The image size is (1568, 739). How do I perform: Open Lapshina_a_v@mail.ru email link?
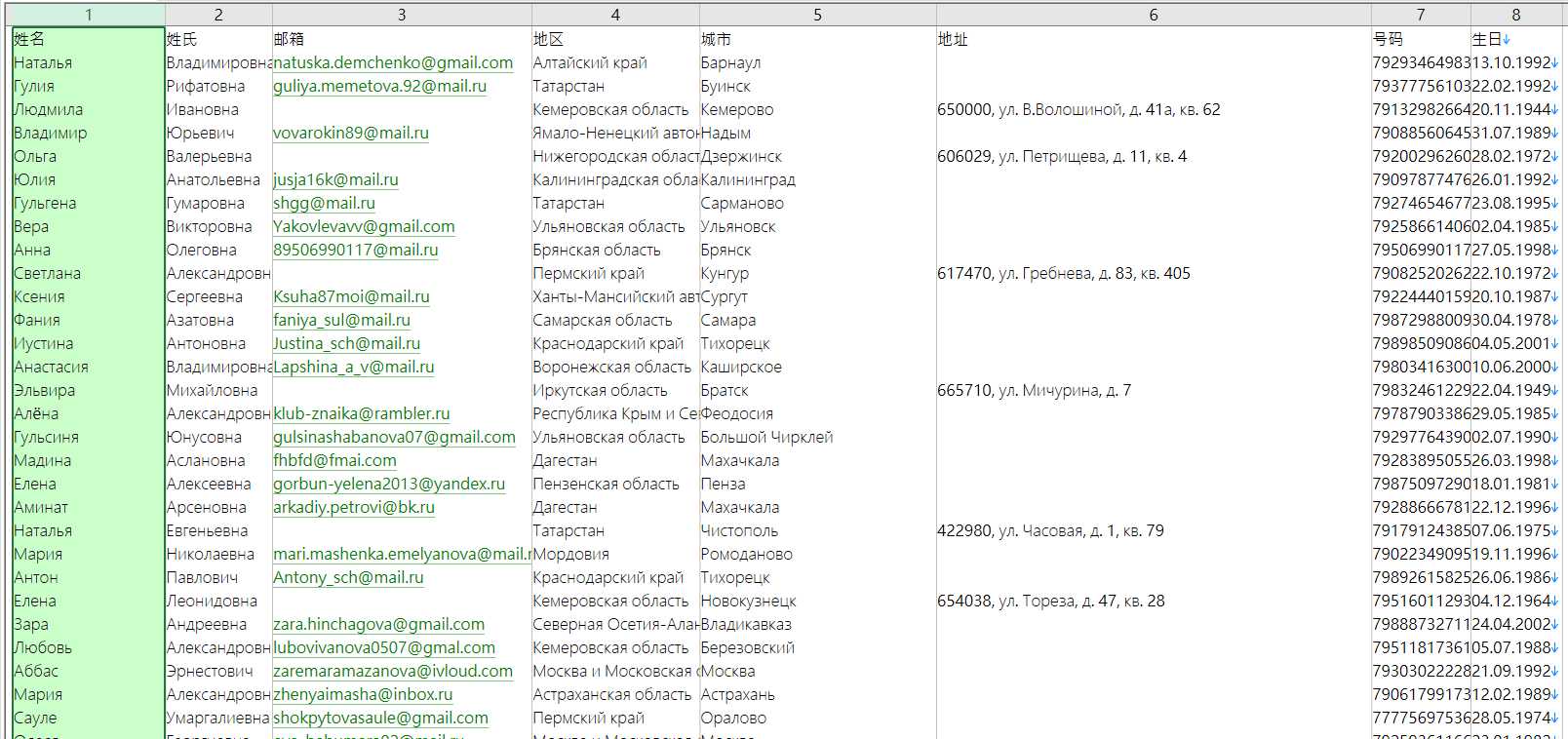[x=354, y=367]
